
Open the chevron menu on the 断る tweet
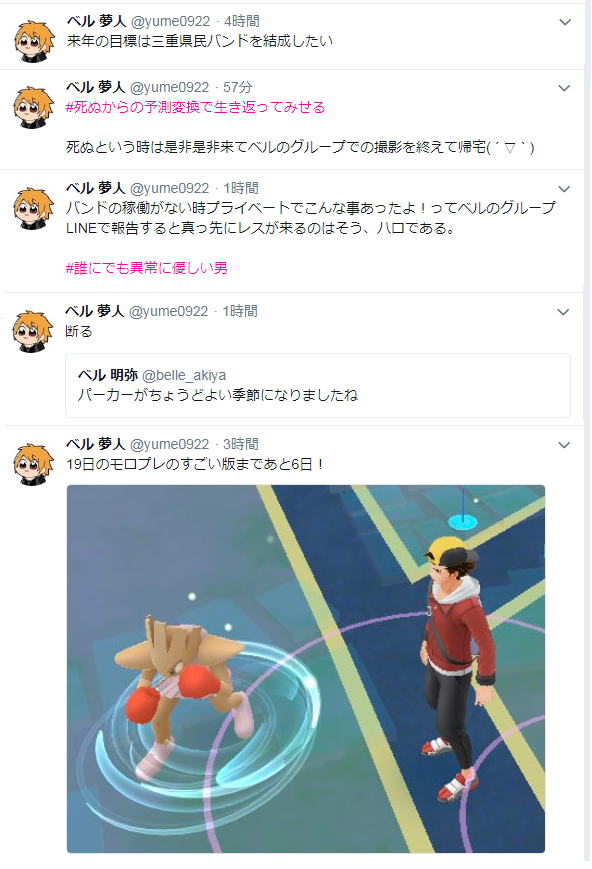(563, 312)
